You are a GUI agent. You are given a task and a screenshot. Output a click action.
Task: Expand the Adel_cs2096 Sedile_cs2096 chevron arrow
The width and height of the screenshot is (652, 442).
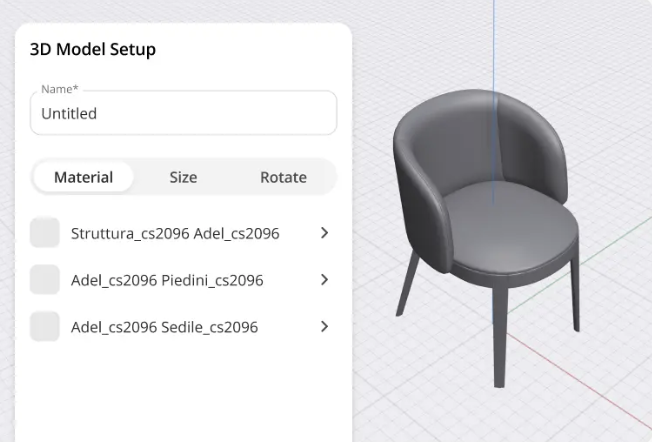coord(324,327)
